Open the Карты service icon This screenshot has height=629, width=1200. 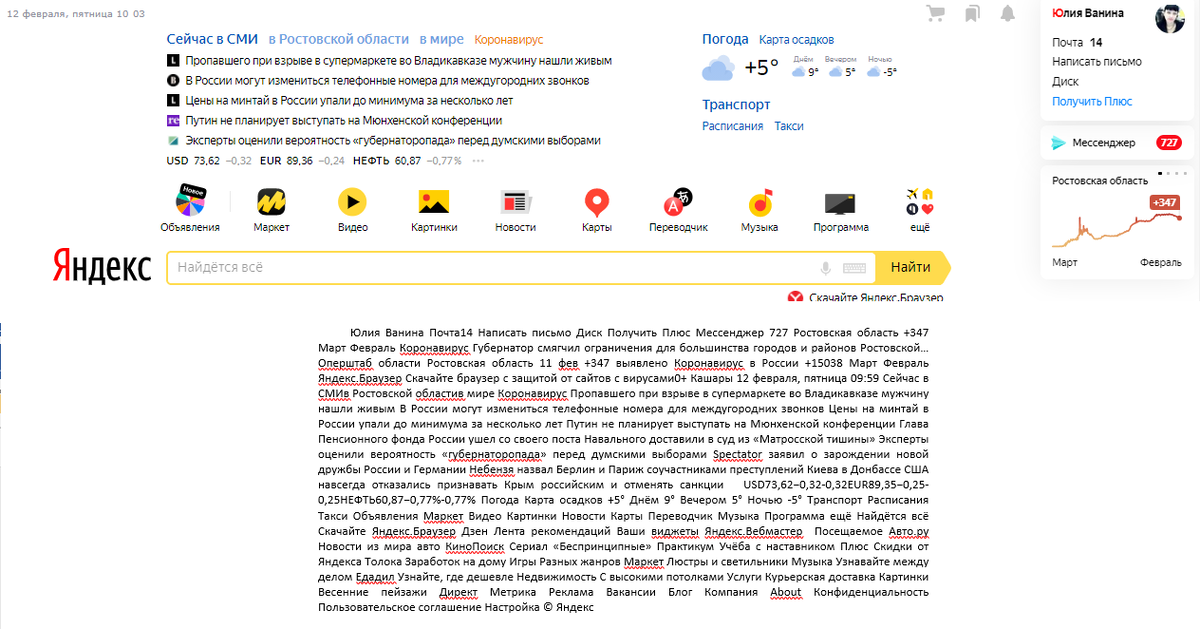tap(597, 203)
